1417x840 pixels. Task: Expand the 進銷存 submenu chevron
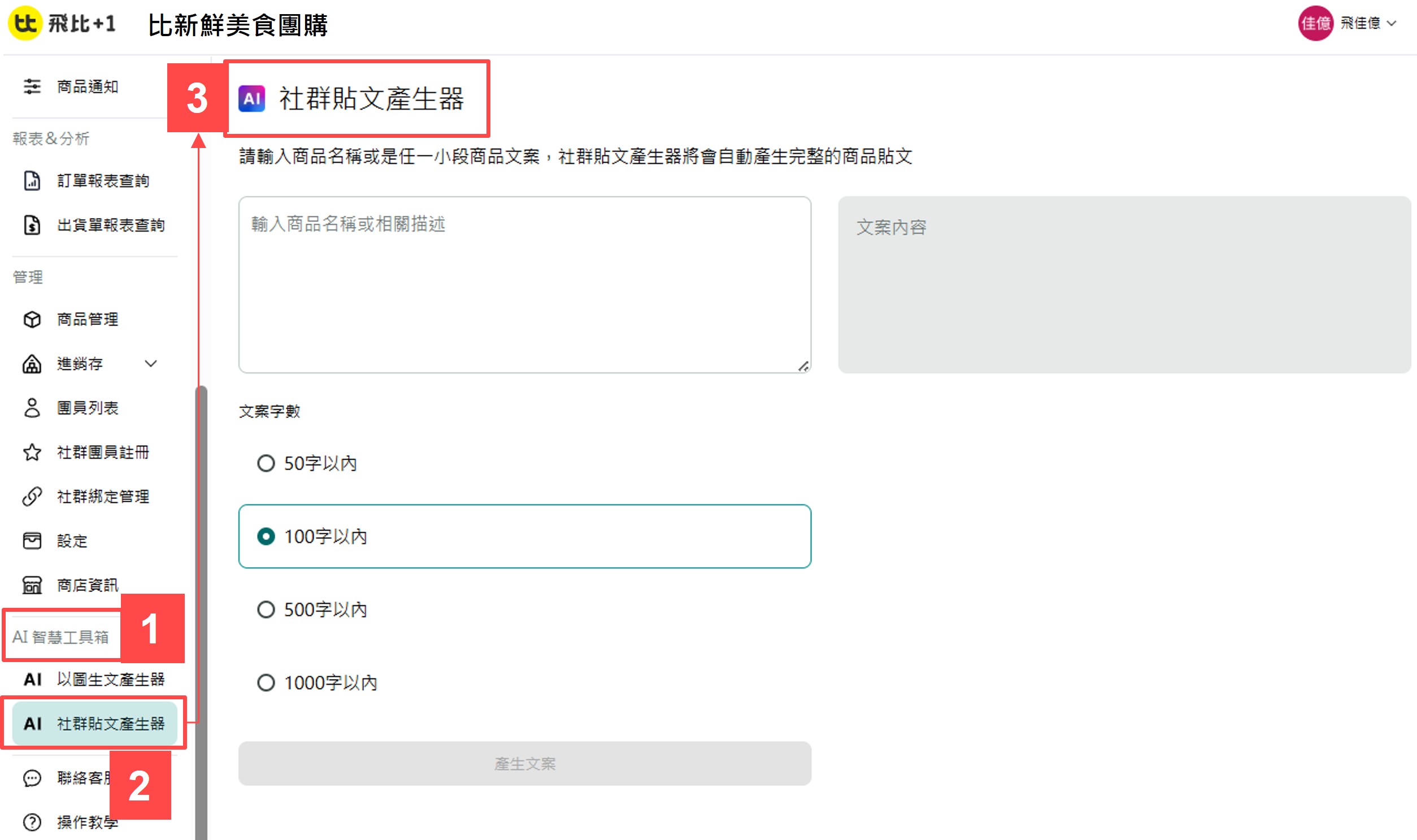pyautogui.click(x=151, y=363)
